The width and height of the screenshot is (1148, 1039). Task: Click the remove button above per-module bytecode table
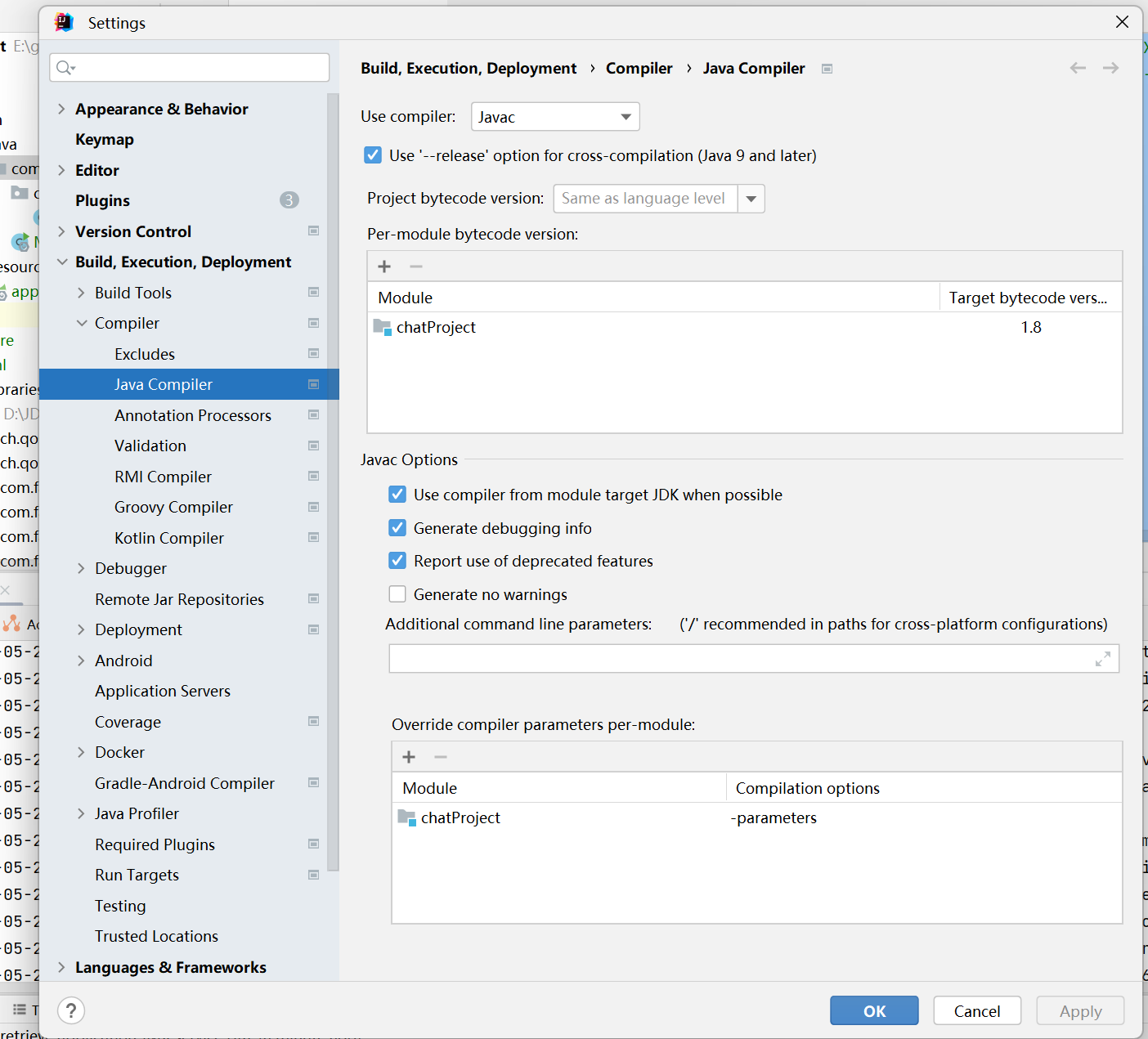(416, 266)
